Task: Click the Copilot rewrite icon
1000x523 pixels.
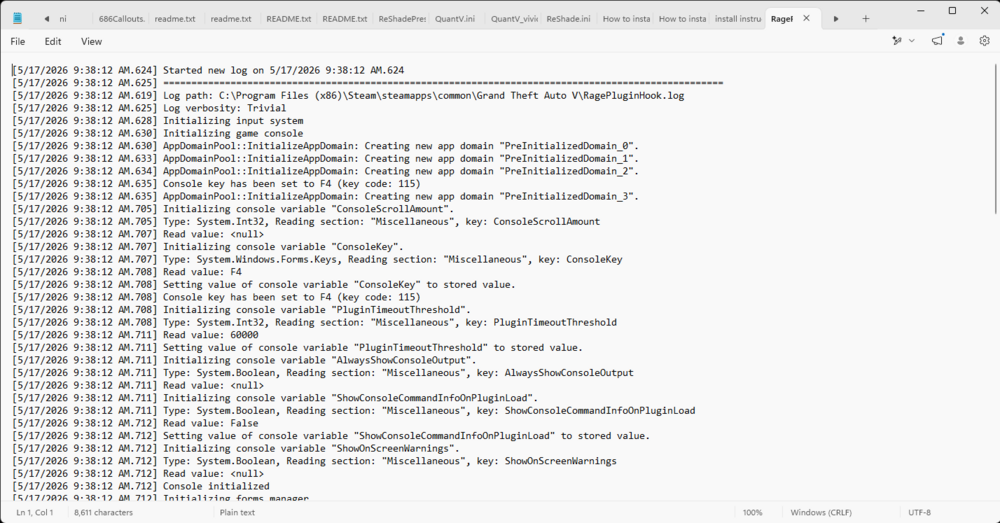Action: [897, 41]
